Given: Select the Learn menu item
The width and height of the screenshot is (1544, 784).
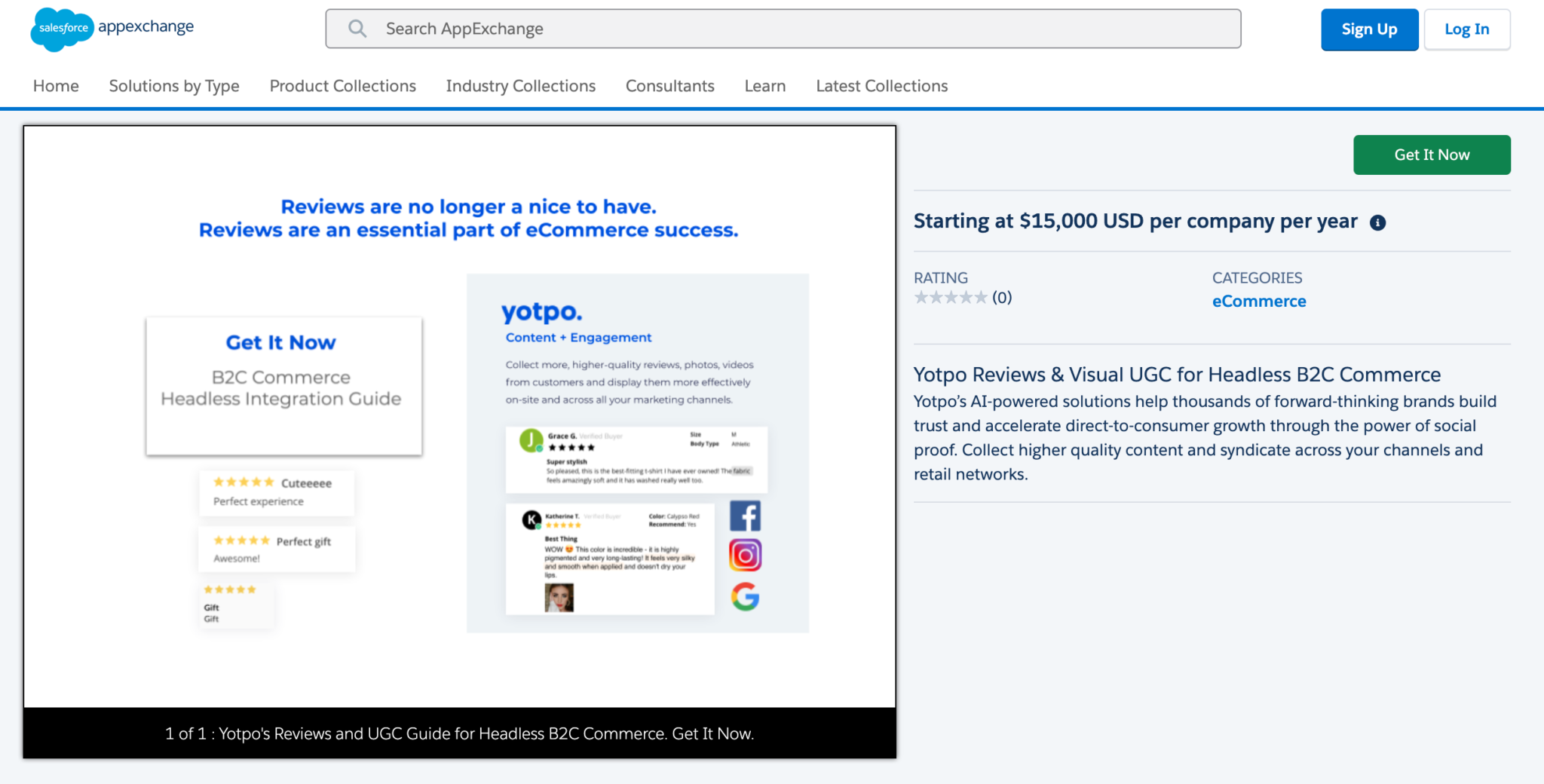Looking at the screenshot, I should point(765,86).
